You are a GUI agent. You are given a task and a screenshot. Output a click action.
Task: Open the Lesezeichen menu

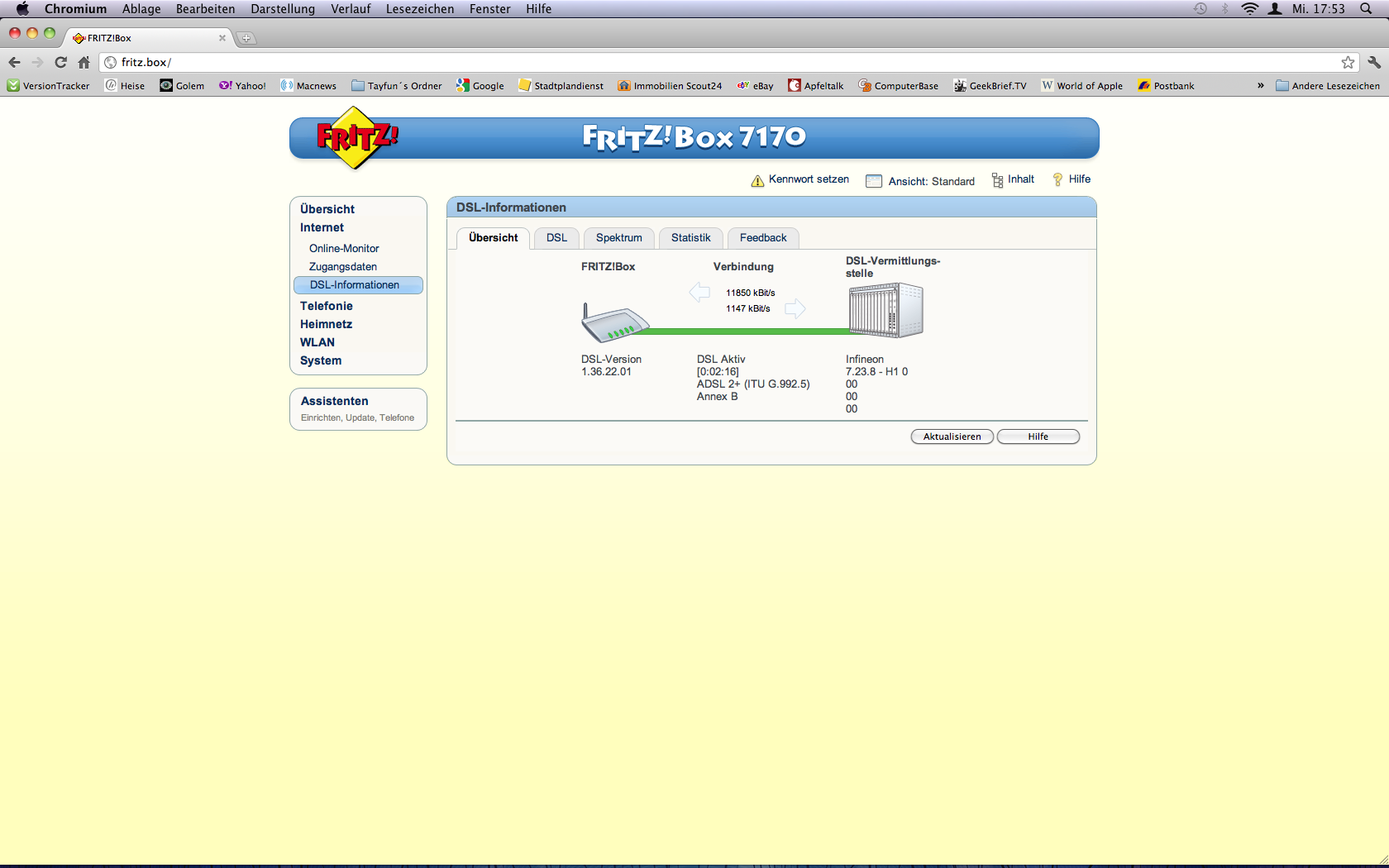click(x=420, y=9)
